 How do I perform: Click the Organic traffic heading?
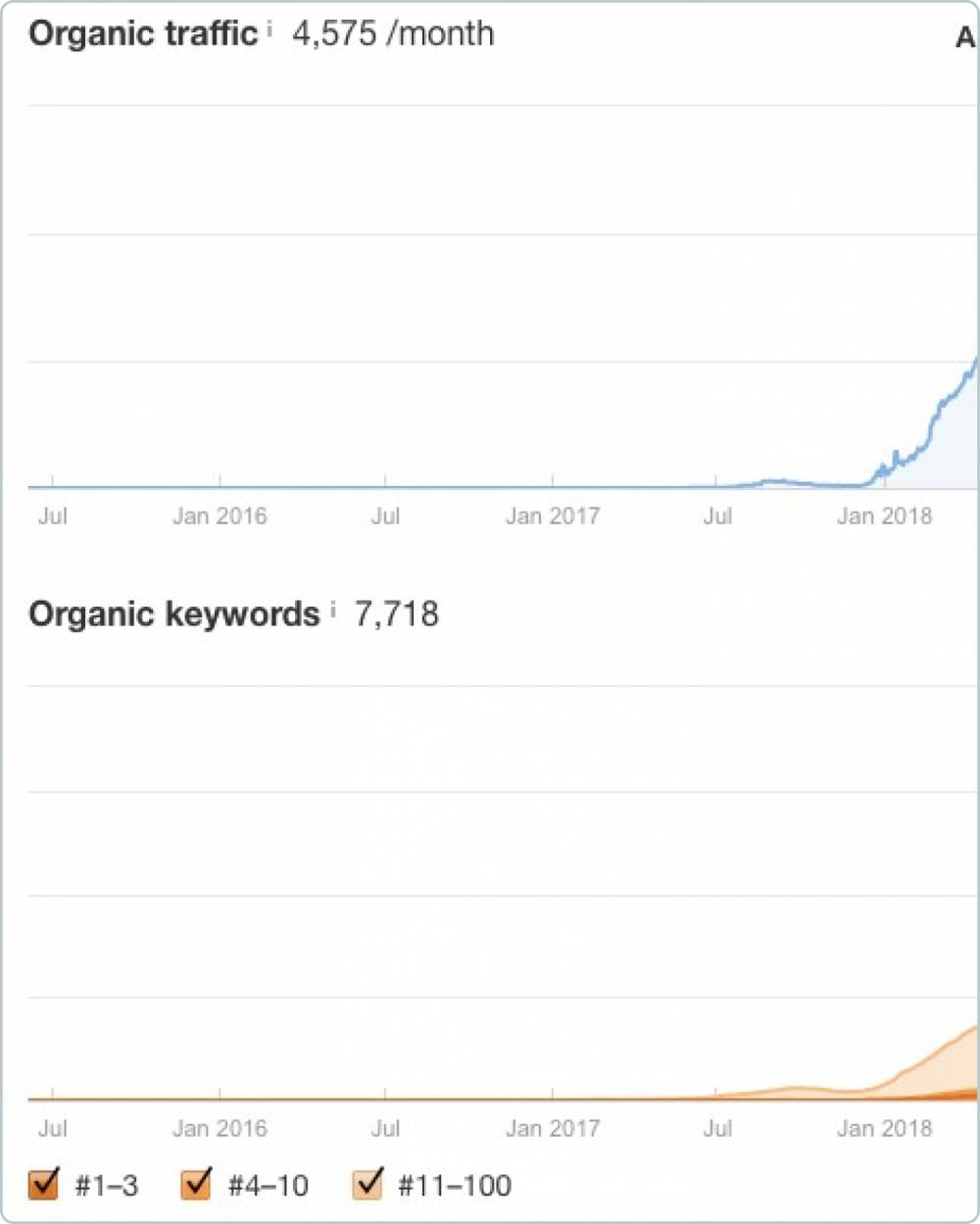pyautogui.click(x=143, y=33)
